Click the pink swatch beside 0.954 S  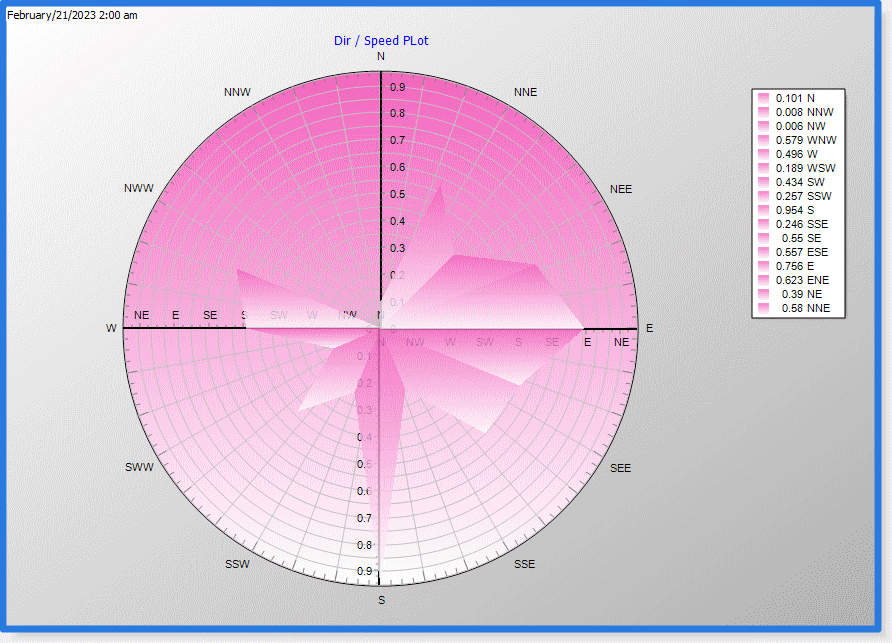coord(763,210)
